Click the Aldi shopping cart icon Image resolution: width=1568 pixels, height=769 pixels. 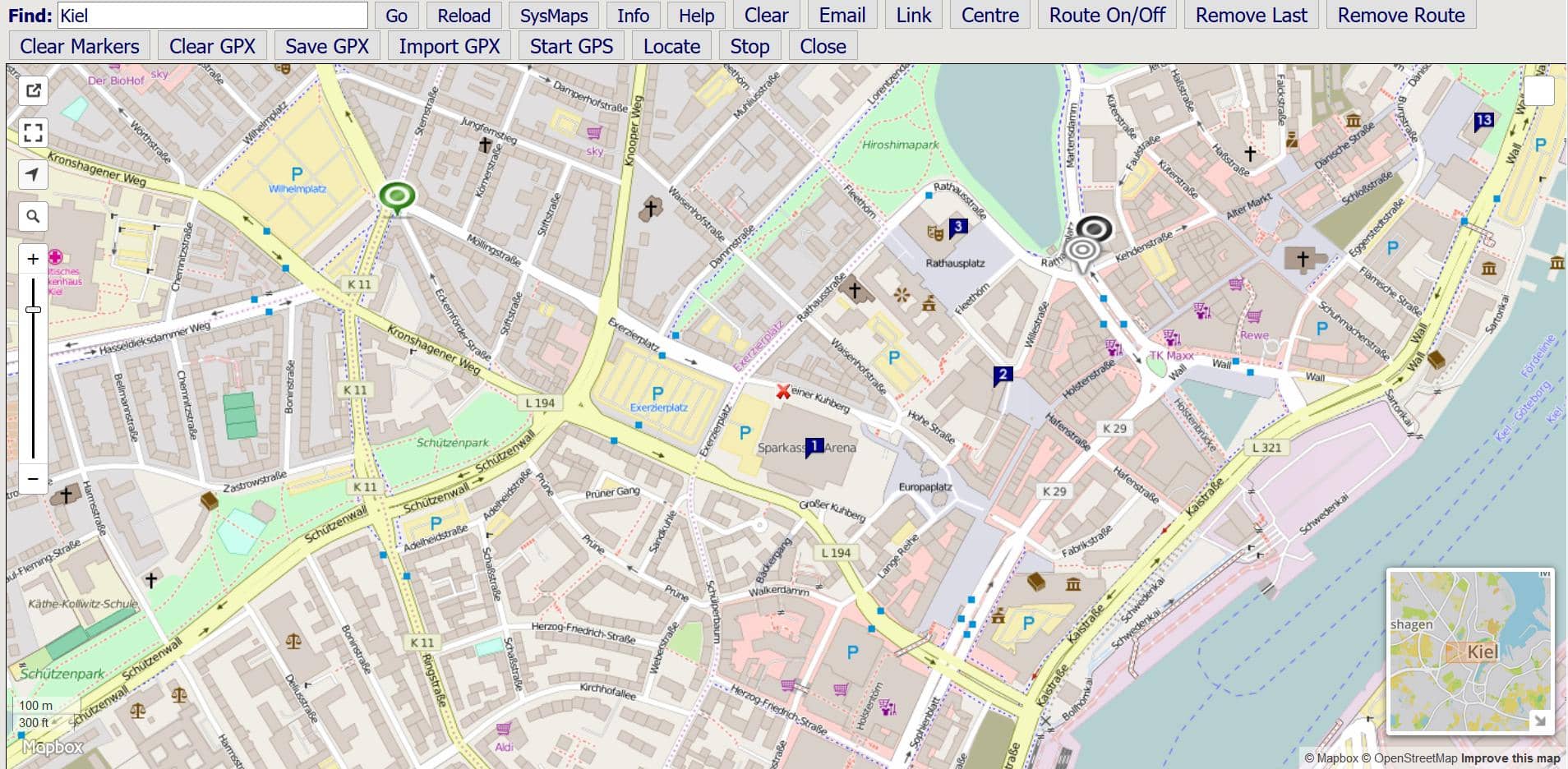[504, 729]
